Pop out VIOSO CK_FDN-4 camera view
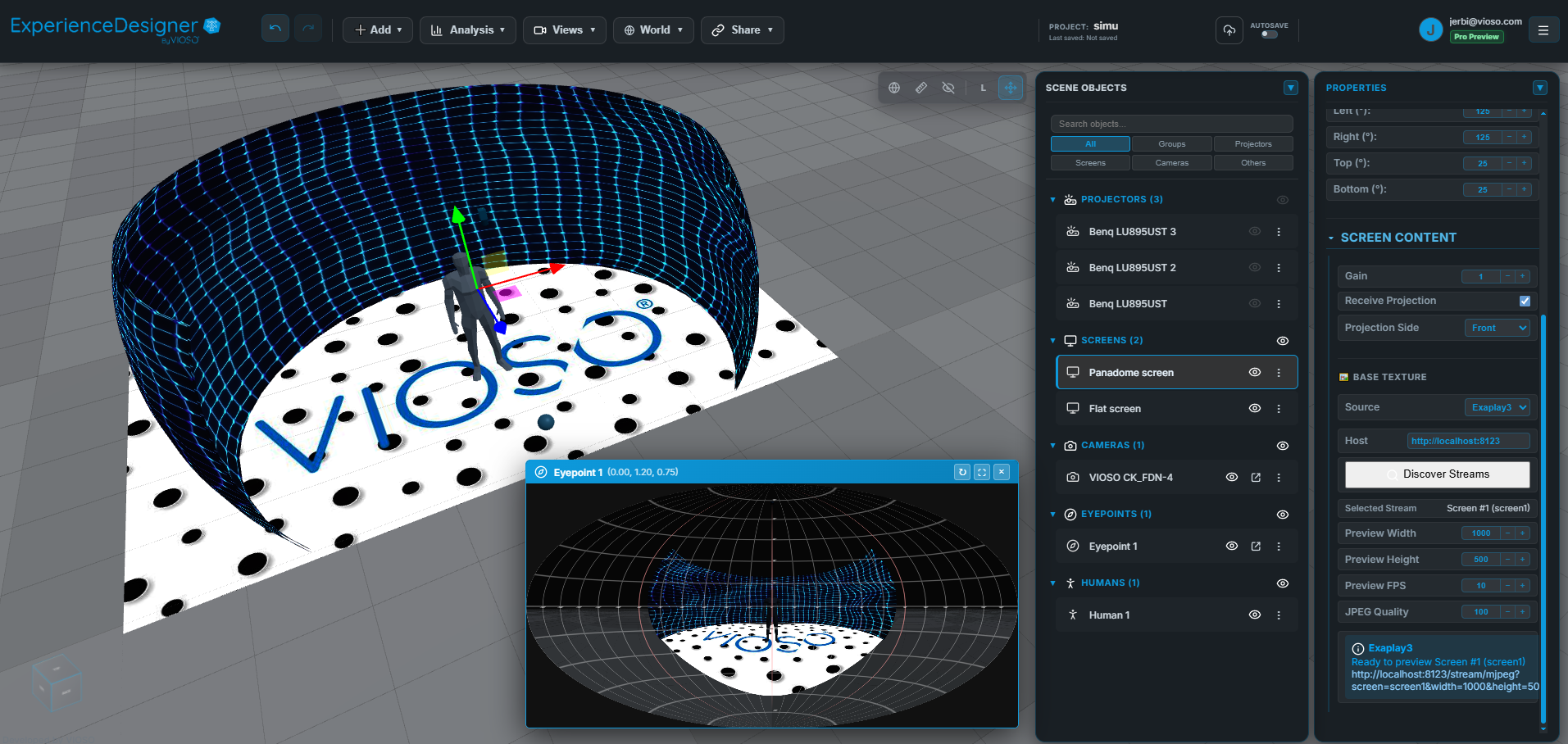Viewport: 1568px width, 744px height. (x=1256, y=478)
